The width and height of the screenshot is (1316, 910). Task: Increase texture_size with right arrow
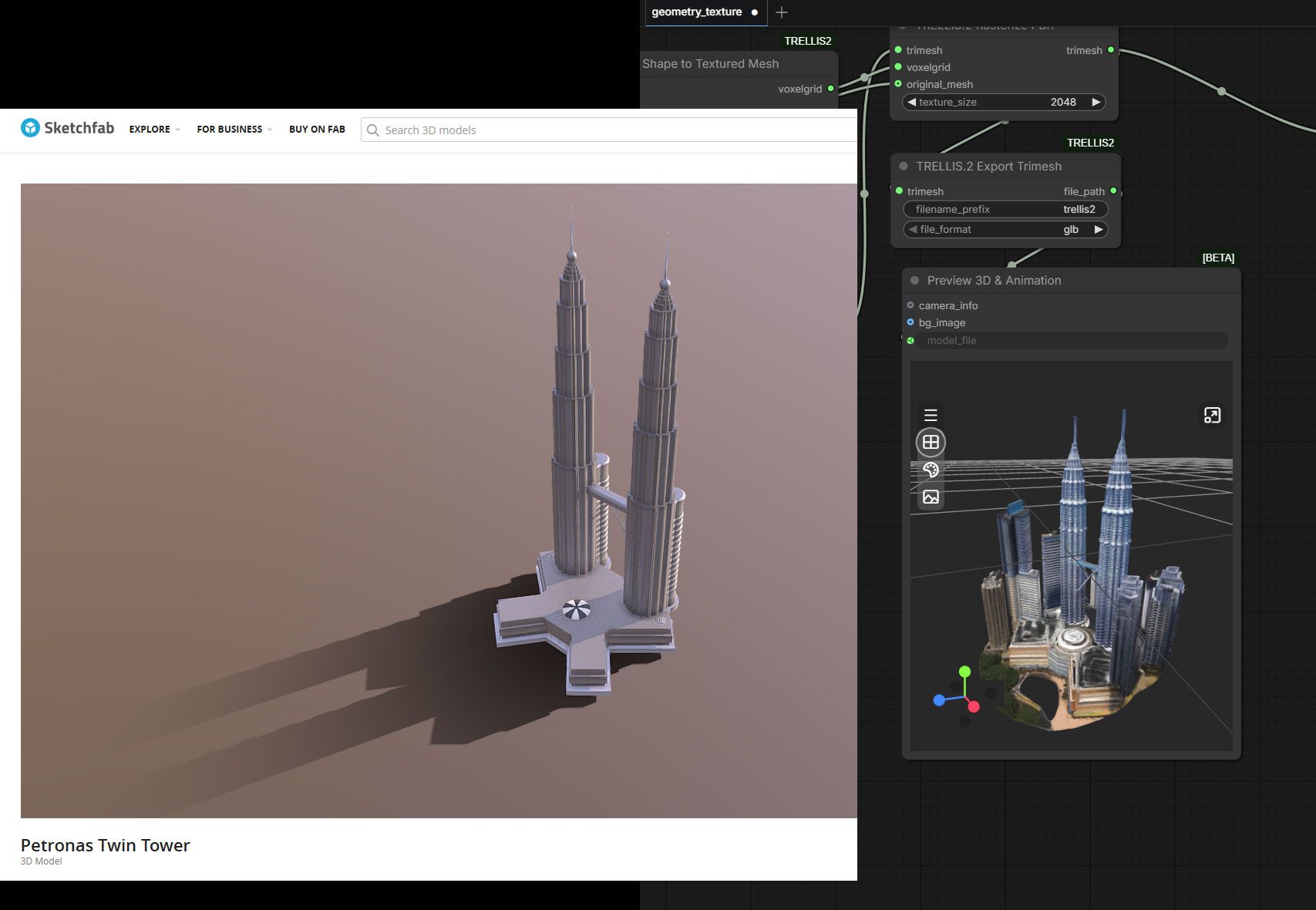pyautogui.click(x=1096, y=102)
